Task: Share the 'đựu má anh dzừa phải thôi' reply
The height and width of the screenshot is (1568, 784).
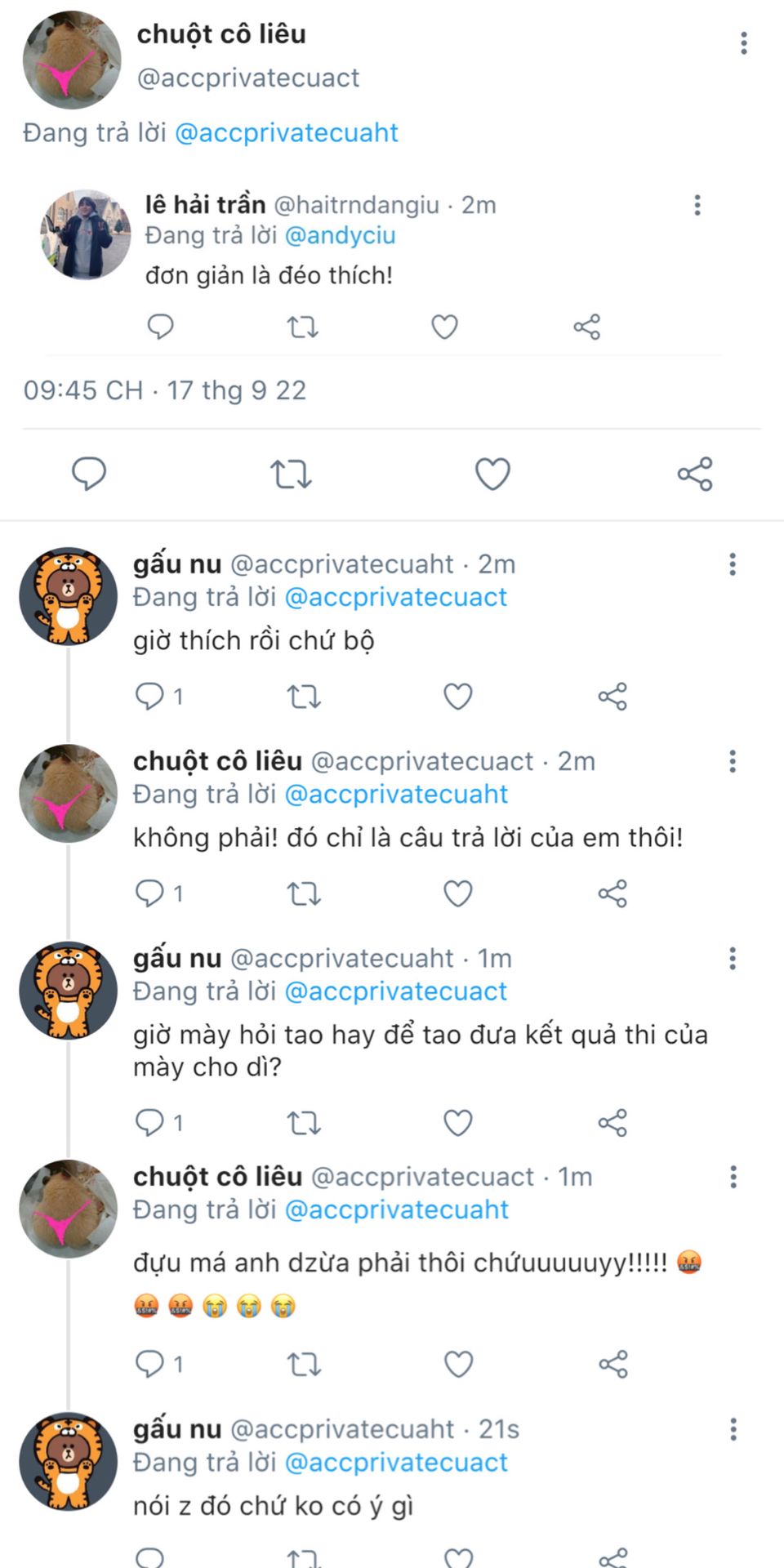Action: click(x=612, y=1364)
